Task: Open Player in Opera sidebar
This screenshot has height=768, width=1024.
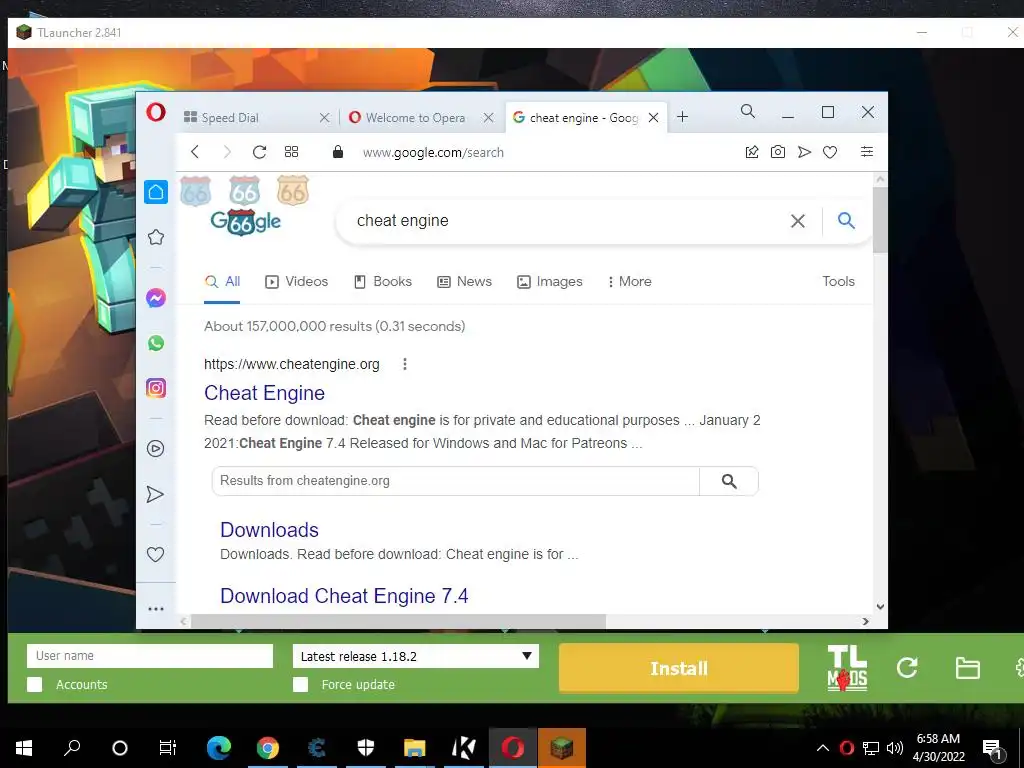Action: coord(155,449)
